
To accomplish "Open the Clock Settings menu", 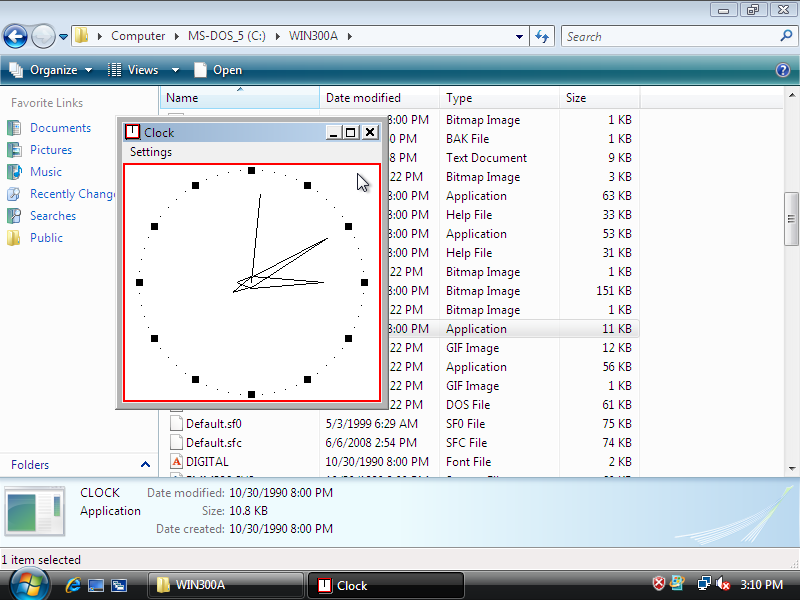I will [x=151, y=152].
